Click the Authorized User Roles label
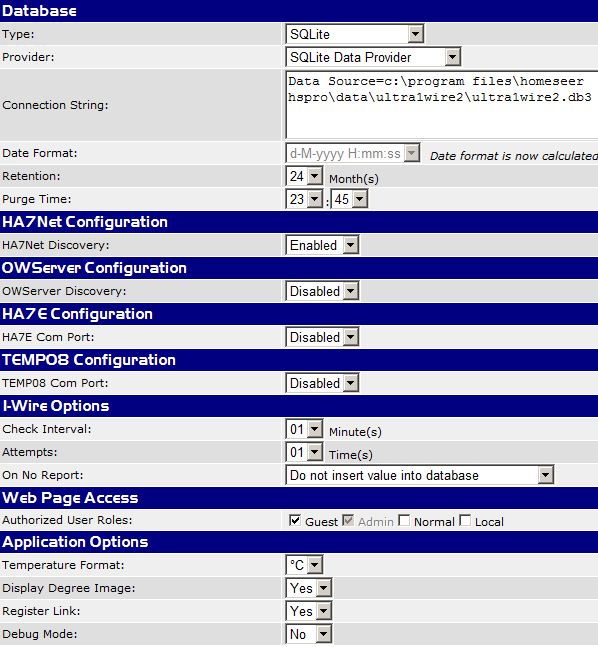 point(67,520)
